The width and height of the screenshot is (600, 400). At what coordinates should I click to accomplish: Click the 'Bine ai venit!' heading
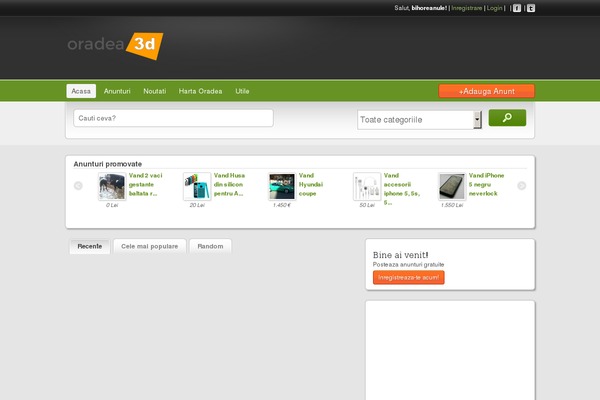coord(400,255)
